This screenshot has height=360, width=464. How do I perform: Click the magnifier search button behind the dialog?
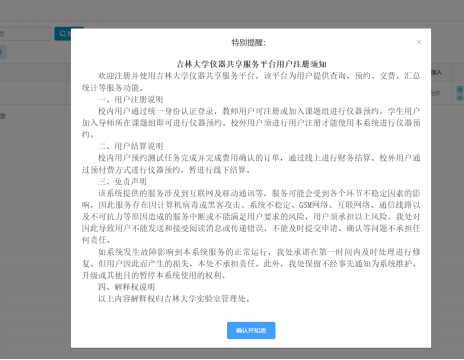(63, 34)
